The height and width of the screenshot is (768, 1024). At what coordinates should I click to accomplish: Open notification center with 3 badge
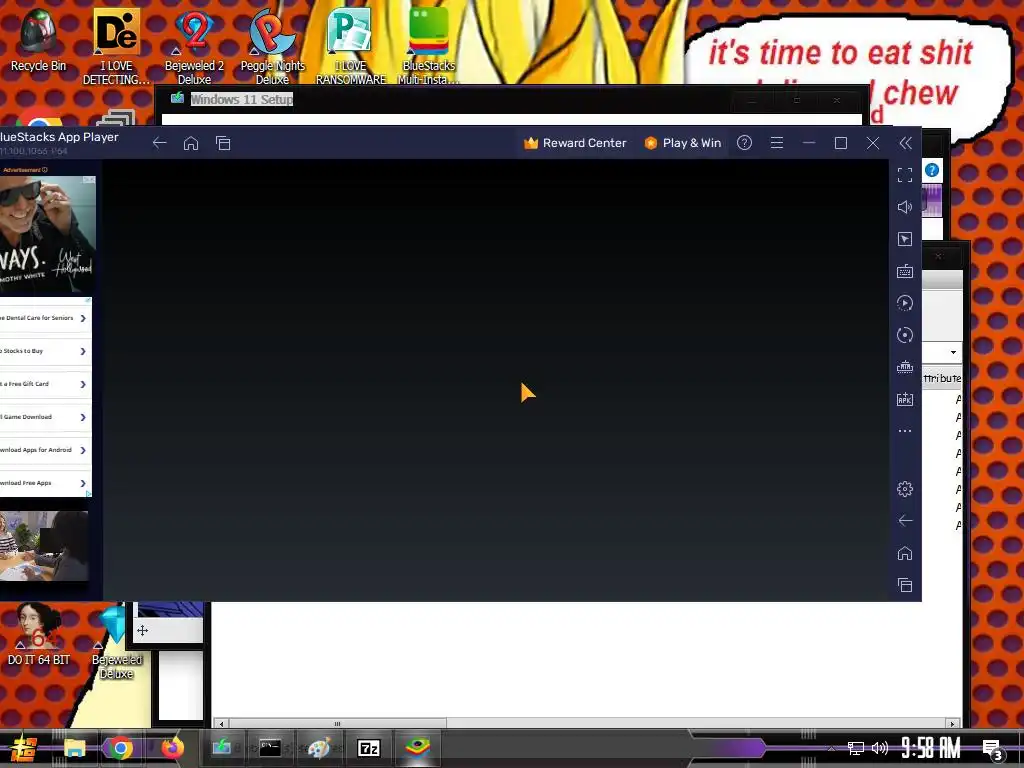[x=993, y=750]
